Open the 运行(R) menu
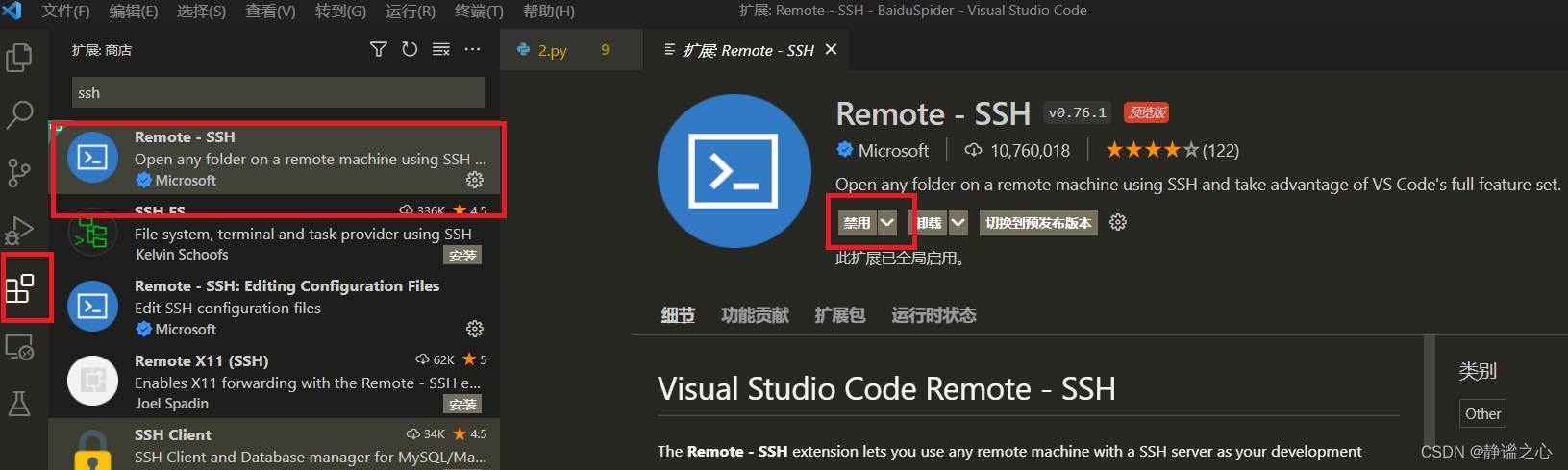Screen dimensions: 1568x470 (410, 11)
